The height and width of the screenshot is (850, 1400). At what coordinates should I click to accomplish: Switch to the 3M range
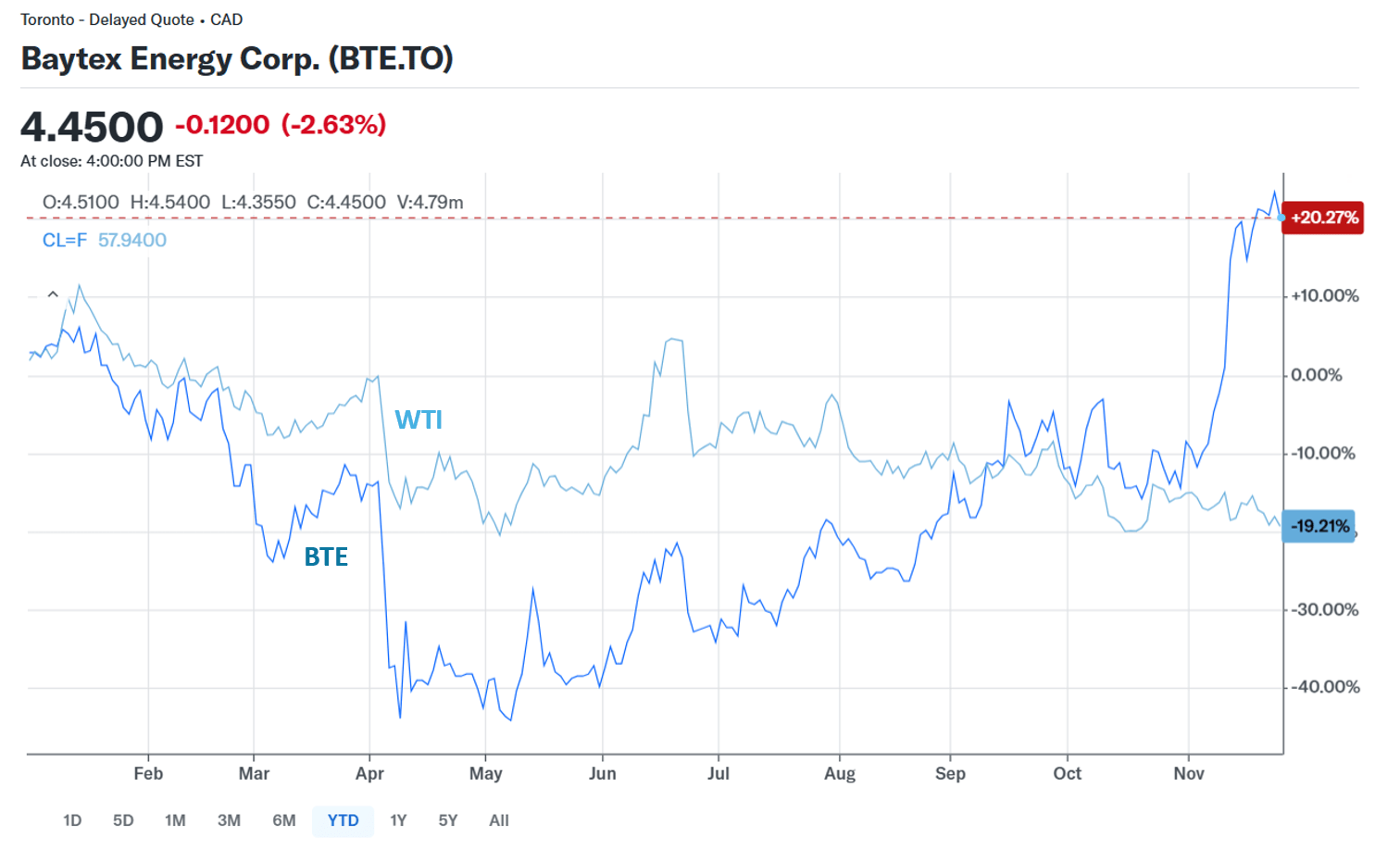point(229,820)
